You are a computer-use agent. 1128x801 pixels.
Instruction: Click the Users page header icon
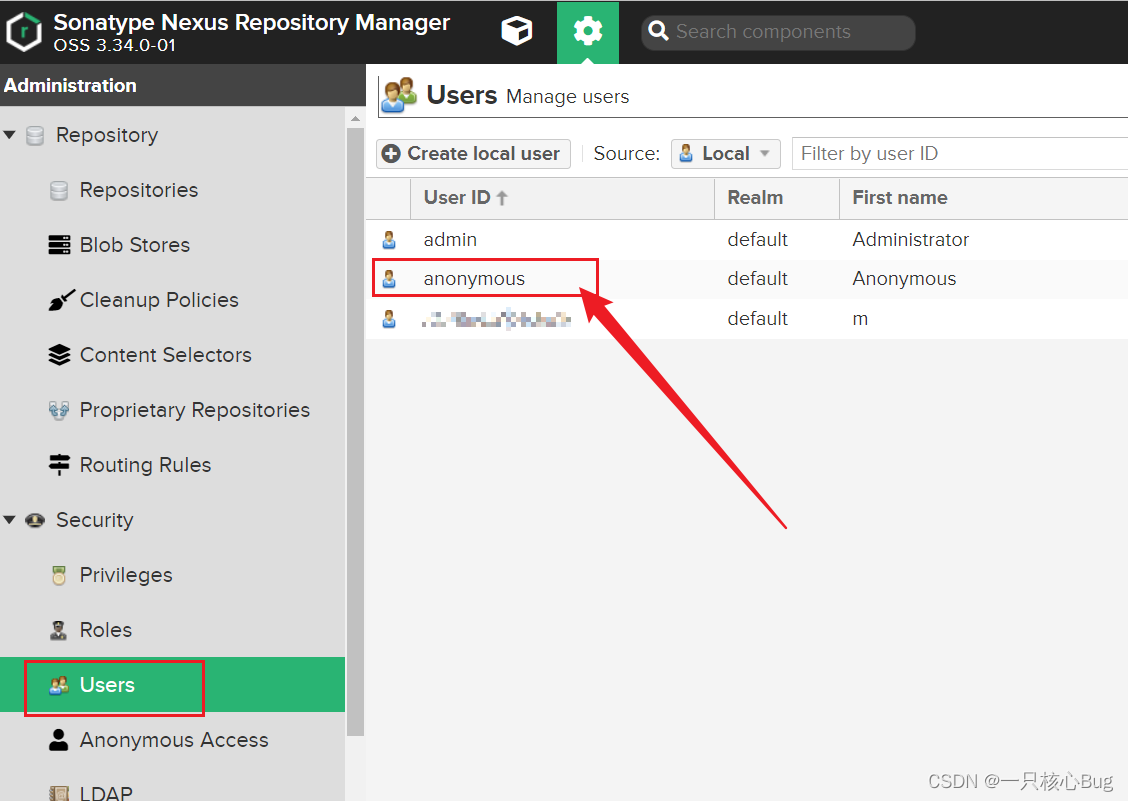click(399, 95)
